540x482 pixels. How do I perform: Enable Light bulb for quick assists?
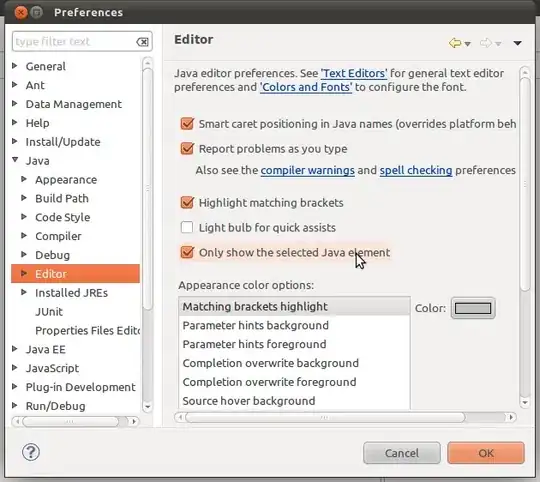coord(187,227)
